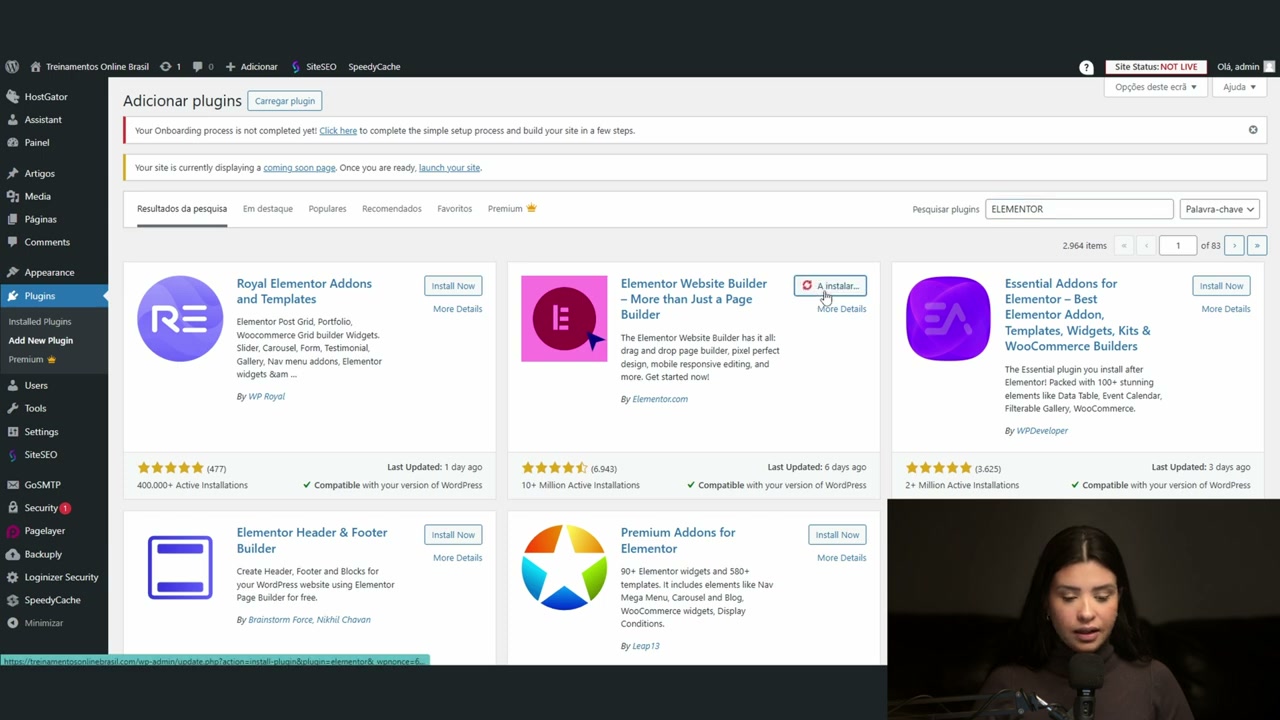Click the launch your site link
Screen dimensions: 1280x720
click(x=449, y=168)
